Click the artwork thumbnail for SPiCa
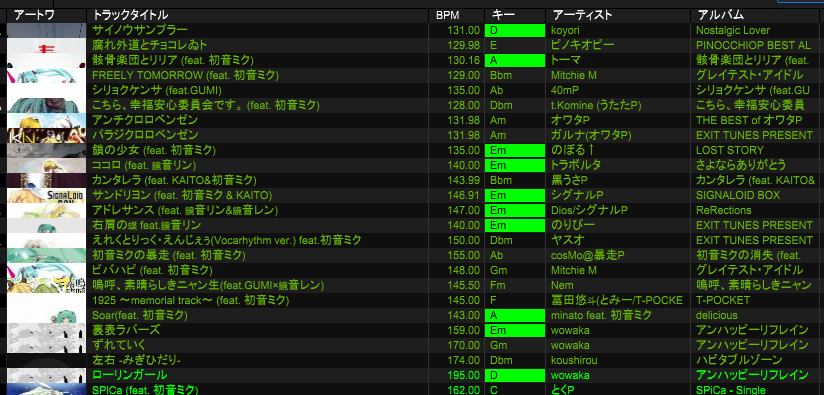This screenshot has width=824, height=395. click(x=46, y=389)
